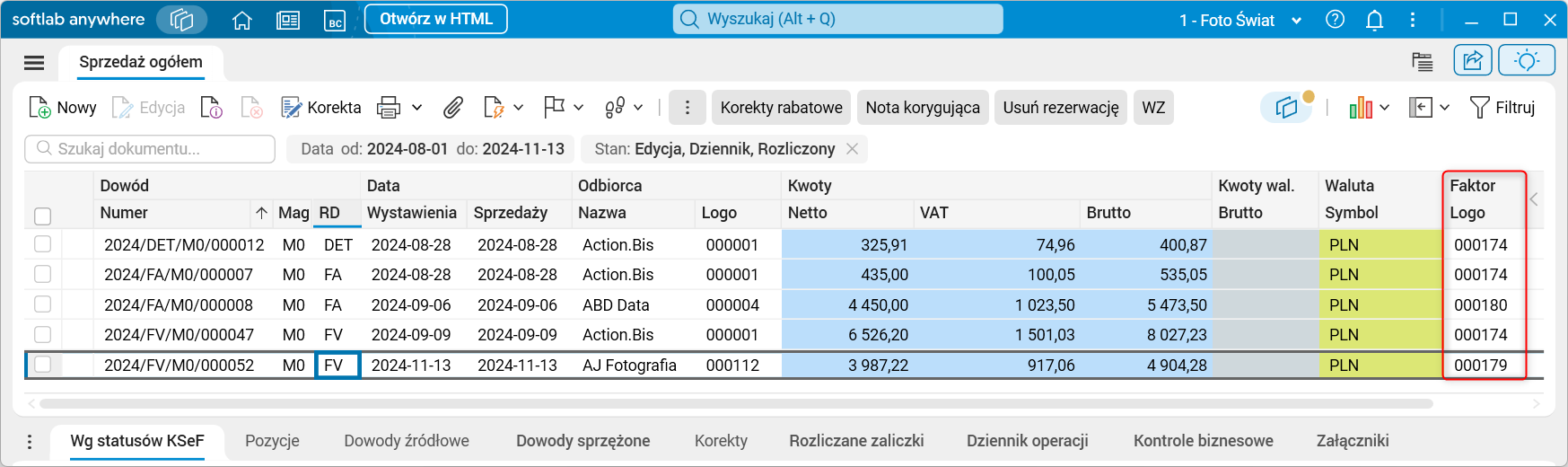Open toolbar vertical dots more menu

(688, 108)
